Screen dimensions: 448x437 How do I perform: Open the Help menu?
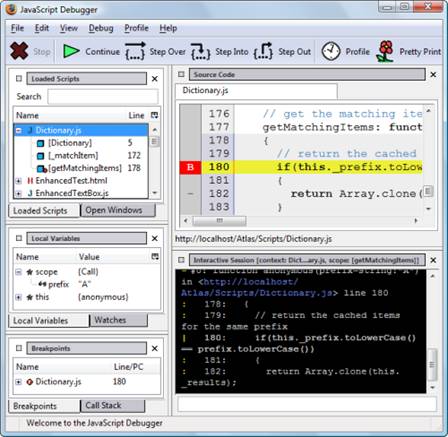[x=168, y=28]
